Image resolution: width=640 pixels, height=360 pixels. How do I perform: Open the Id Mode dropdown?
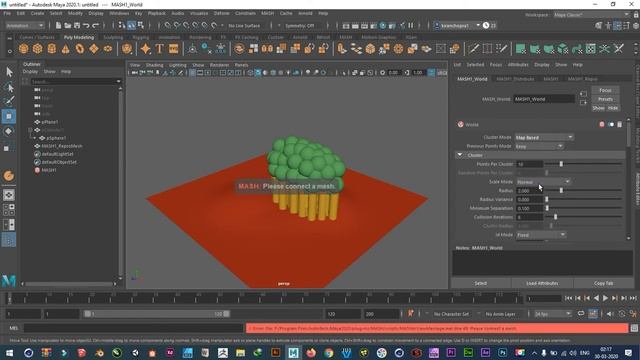[x=541, y=235]
